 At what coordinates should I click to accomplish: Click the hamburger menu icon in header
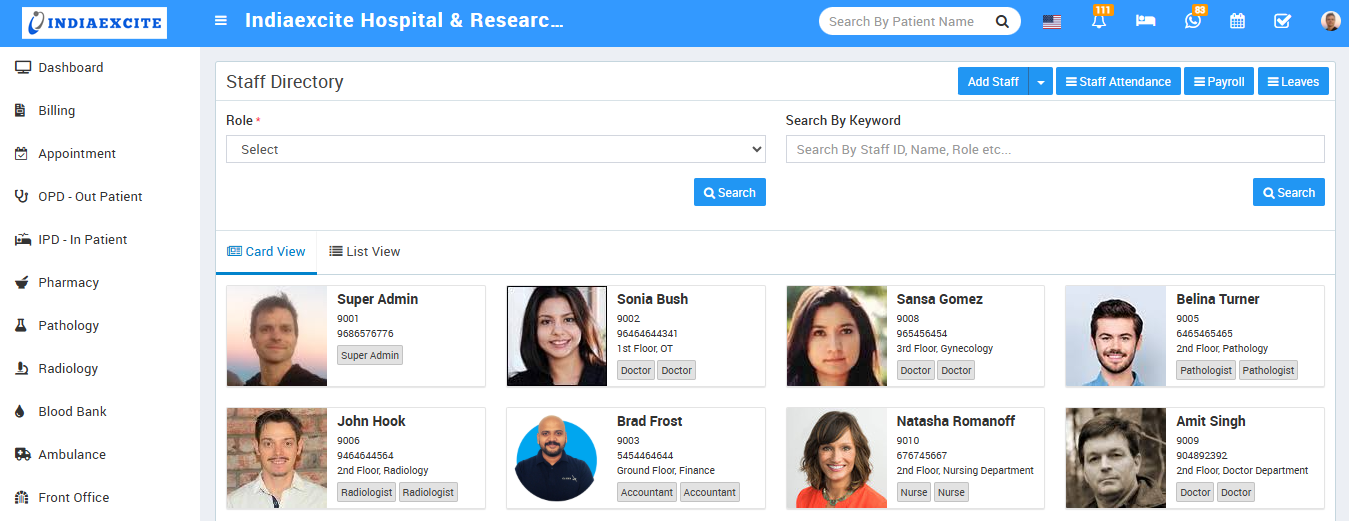221,21
